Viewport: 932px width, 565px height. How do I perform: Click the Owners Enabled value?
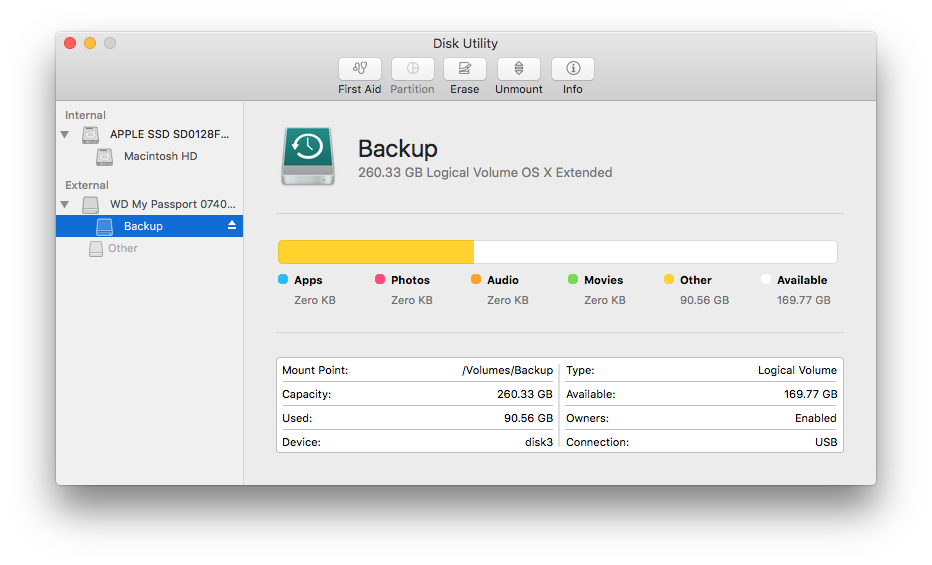tap(816, 418)
